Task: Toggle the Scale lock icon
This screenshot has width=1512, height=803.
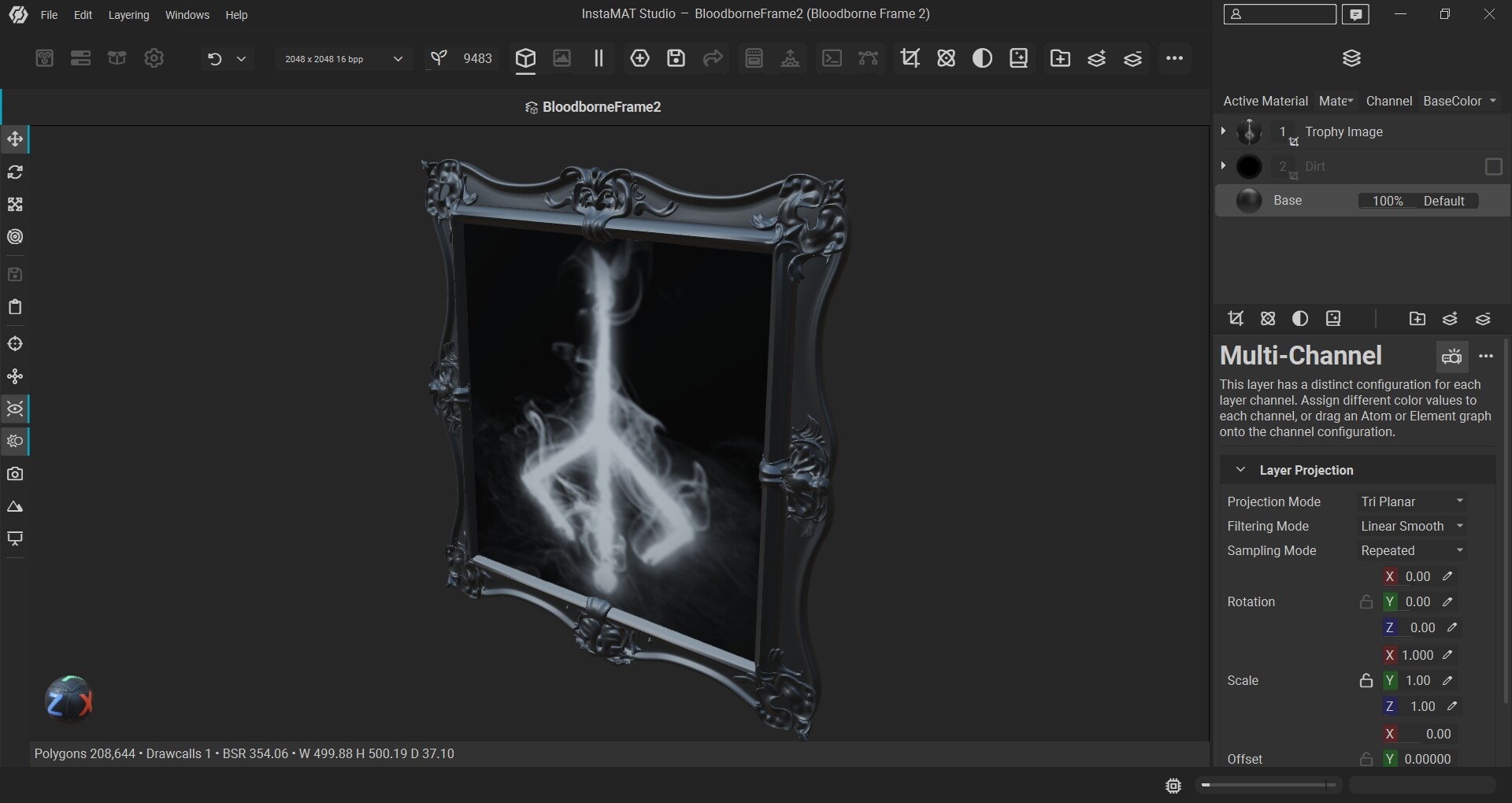Action: coord(1366,681)
